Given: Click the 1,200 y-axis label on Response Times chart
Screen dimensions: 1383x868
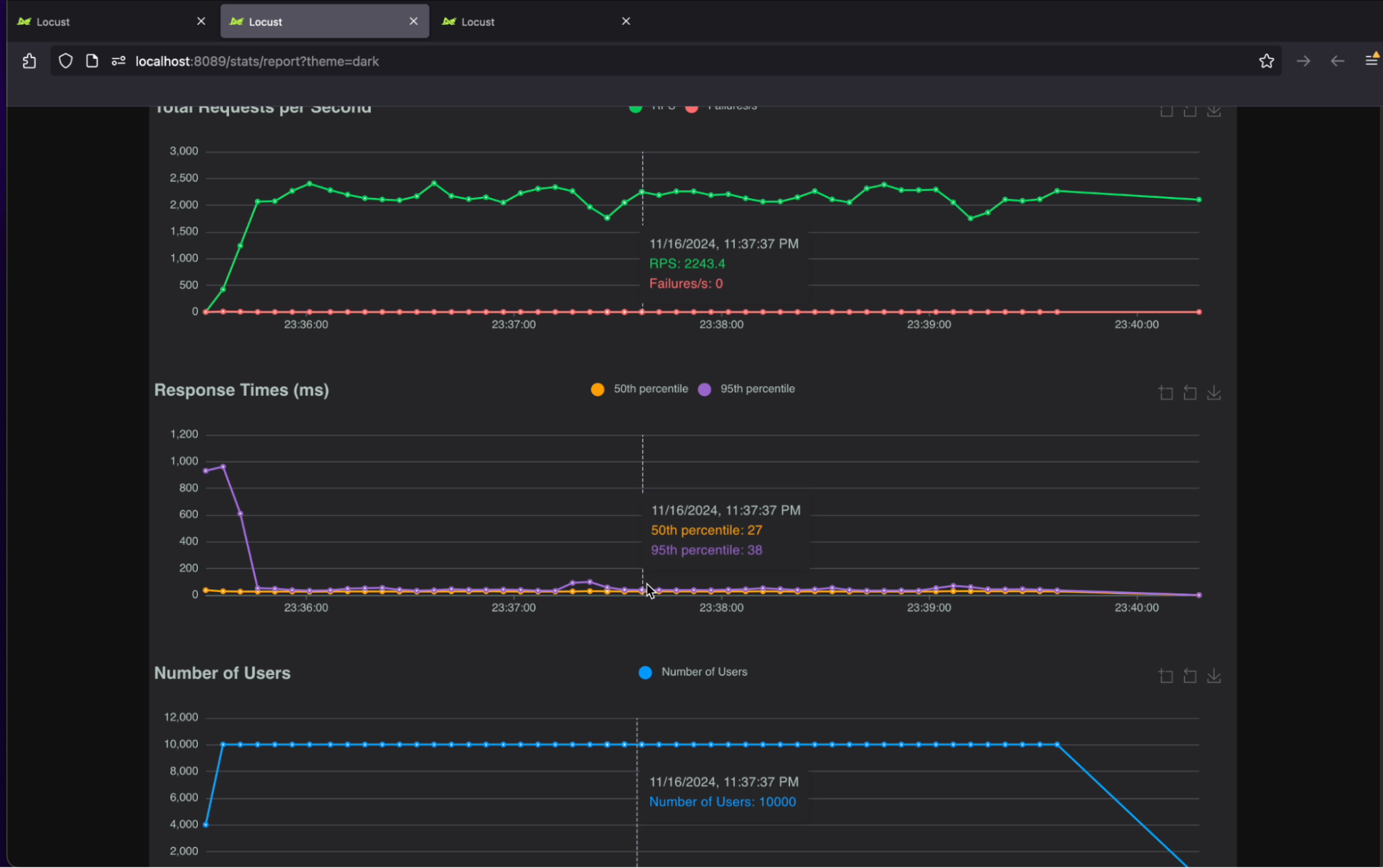Looking at the screenshot, I should click(x=184, y=434).
